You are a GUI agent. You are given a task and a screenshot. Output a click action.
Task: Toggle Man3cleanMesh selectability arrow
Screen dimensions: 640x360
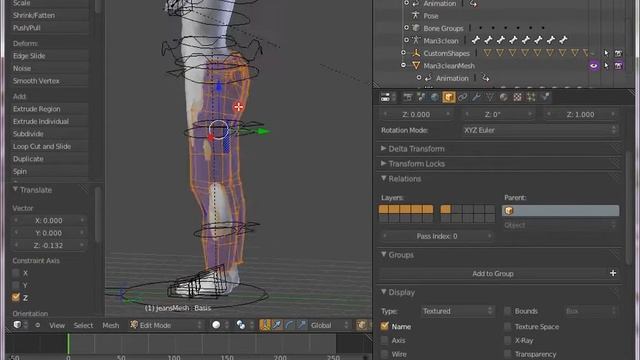(607, 66)
